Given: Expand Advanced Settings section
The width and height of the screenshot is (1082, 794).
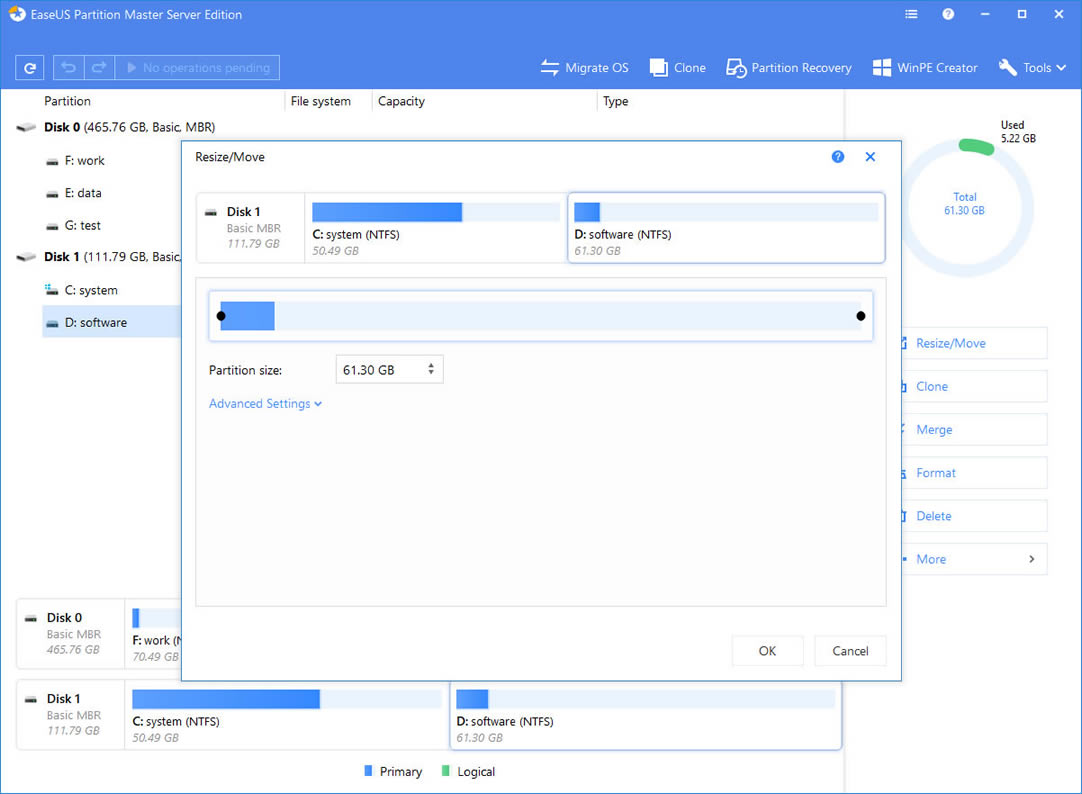Looking at the screenshot, I should pos(265,404).
